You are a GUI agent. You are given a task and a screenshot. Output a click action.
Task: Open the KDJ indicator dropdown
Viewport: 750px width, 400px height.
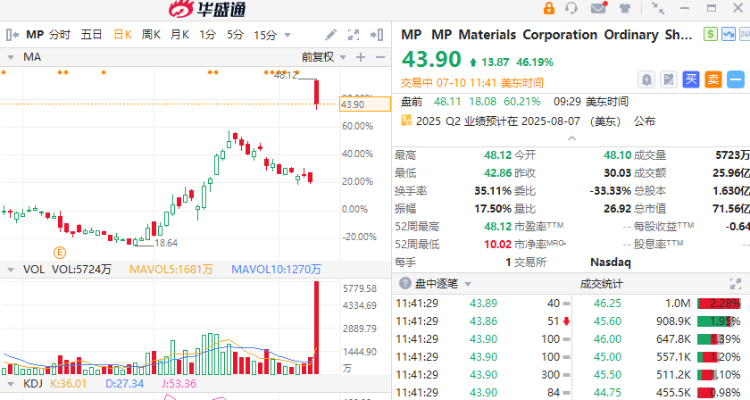(x=11, y=384)
